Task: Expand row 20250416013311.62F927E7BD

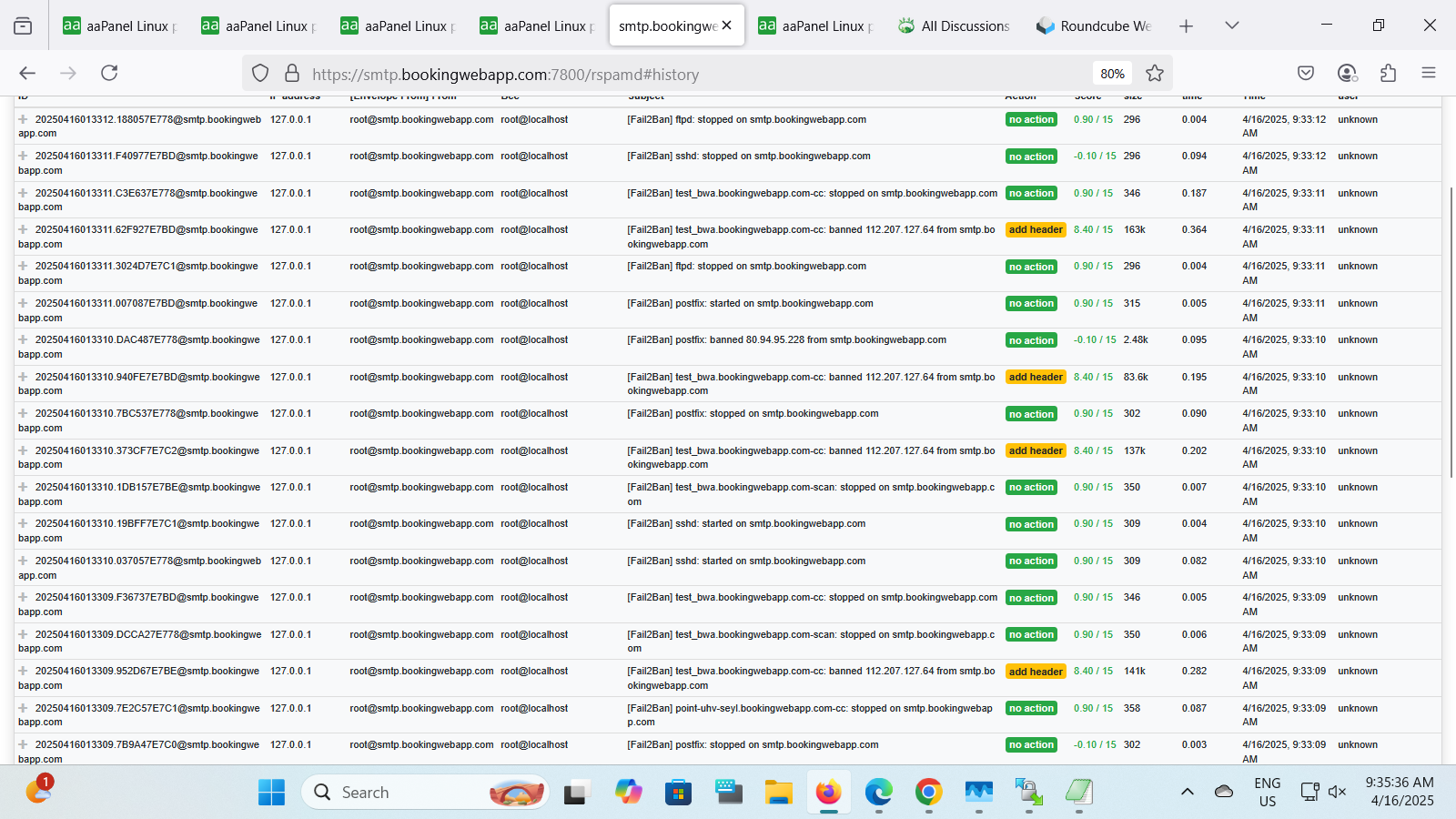Action: pyautogui.click(x=23, y=229)
